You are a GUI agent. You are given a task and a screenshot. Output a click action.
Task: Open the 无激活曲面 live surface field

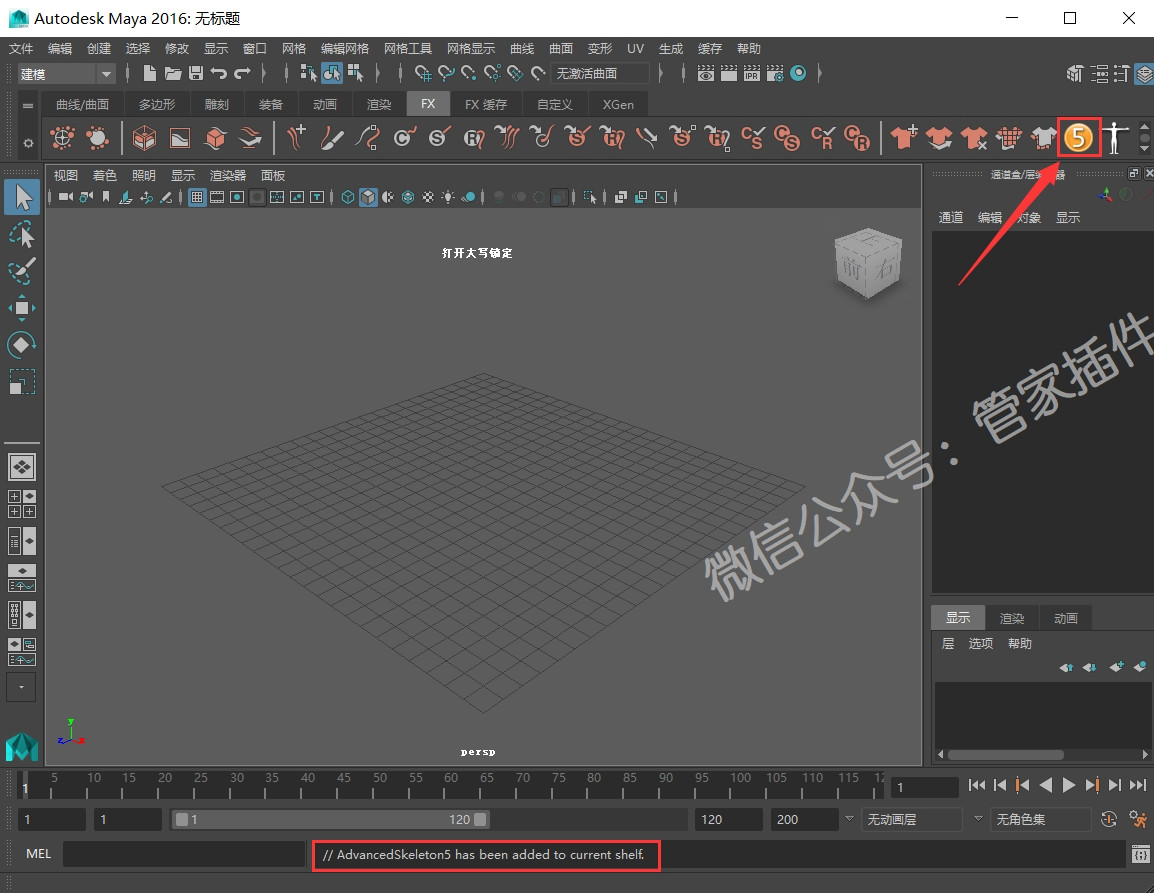[x=599, y=74]
